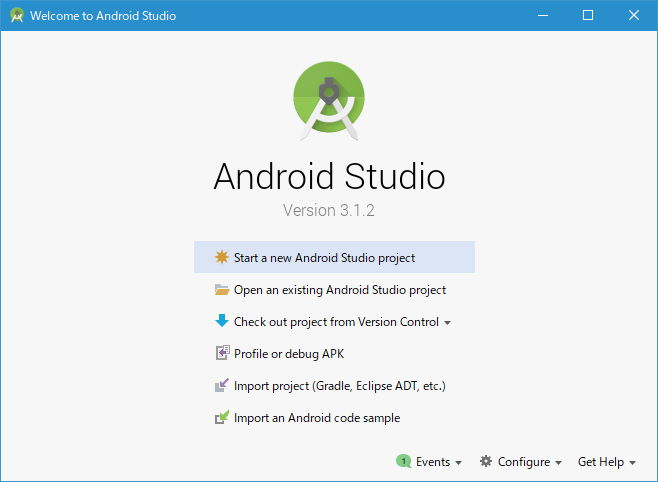Click the Profile or debug APK icon
This screenshot has height=482, width=658.
(x=222, y=353)
